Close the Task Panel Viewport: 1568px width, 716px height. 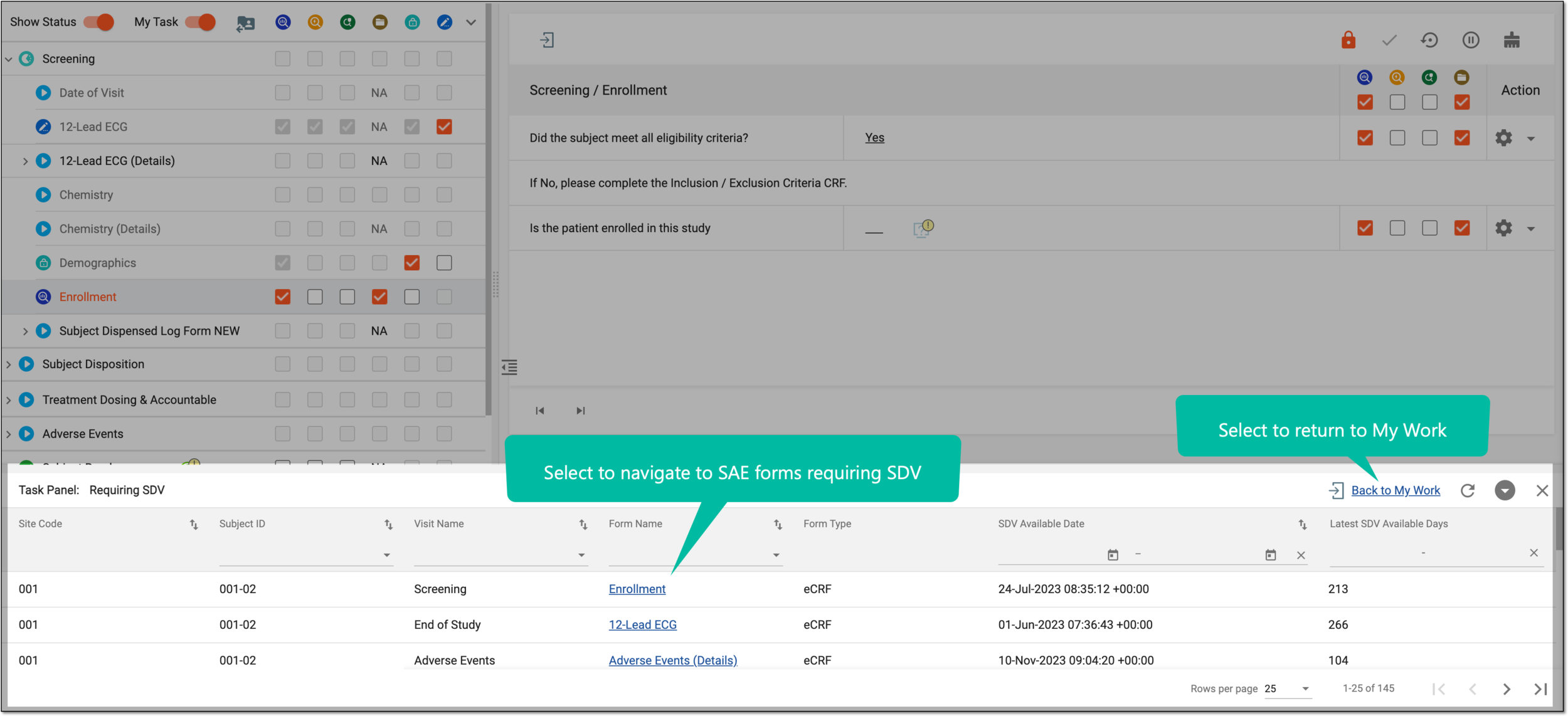[1542, 490]
